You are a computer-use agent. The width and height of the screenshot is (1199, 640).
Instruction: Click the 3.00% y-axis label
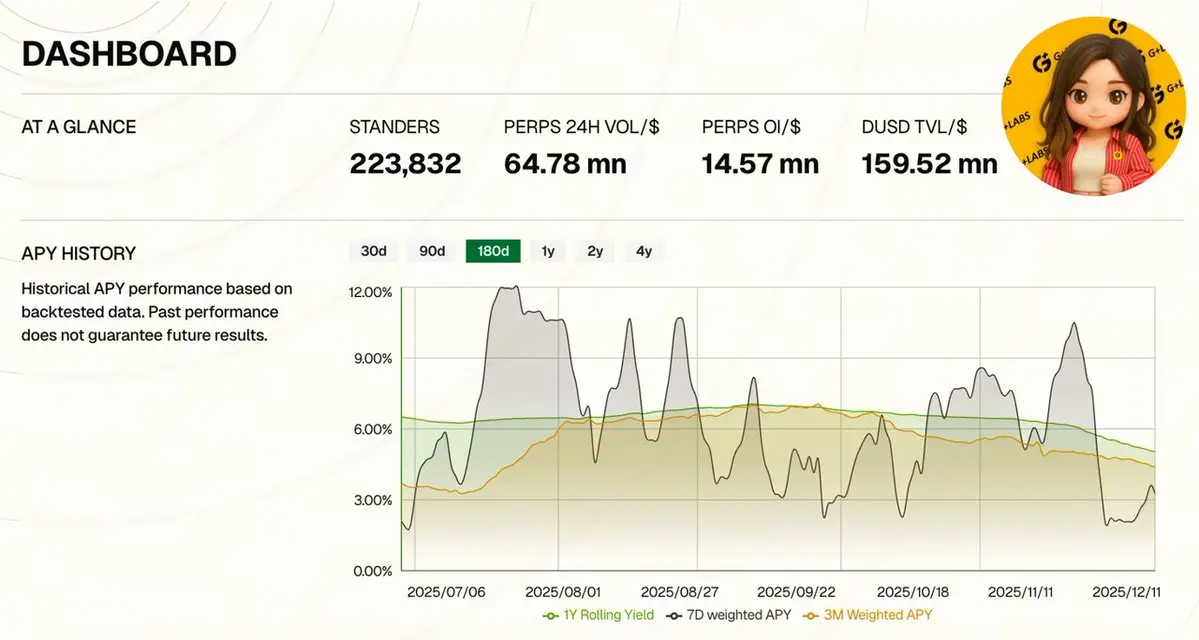[373, 500]
